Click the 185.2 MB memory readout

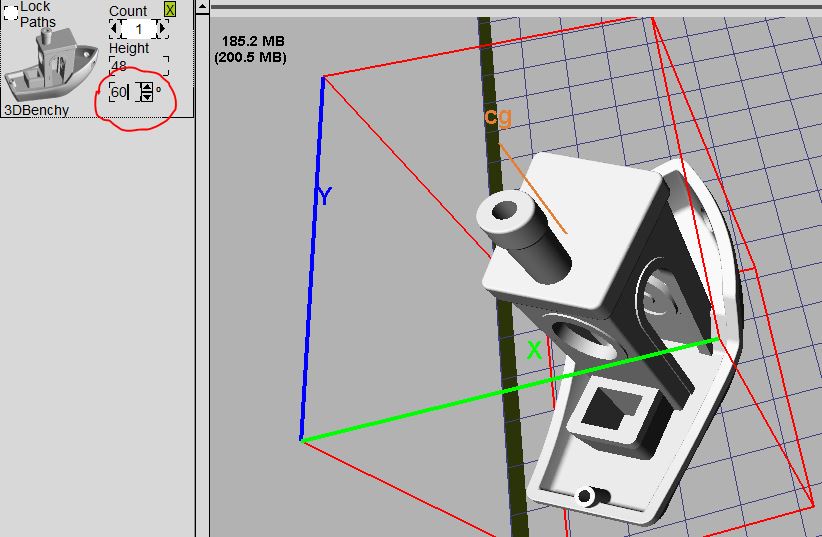click(x=253, y=41)
